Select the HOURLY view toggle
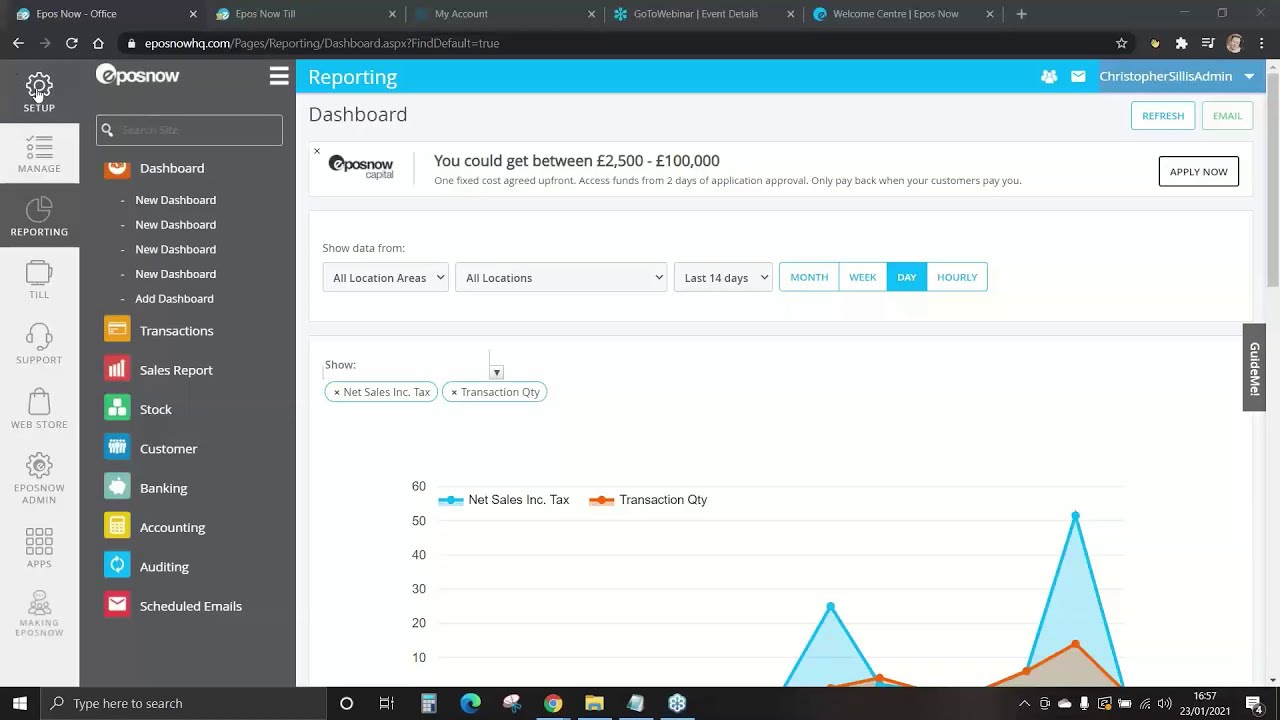This screenshot has width=1280, height=720. pos(957,277)
